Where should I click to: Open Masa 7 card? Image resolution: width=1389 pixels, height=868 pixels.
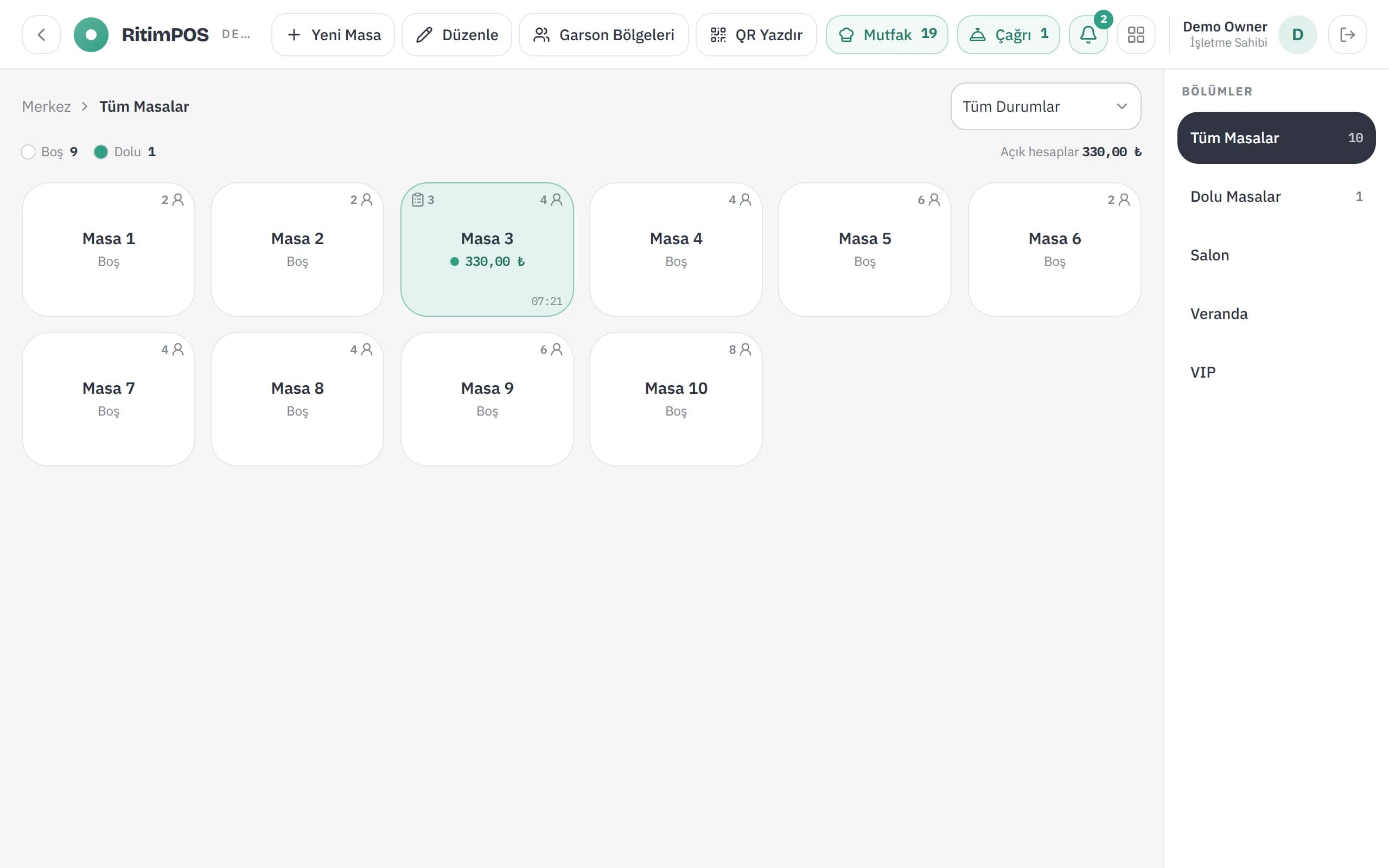[109, 399]
